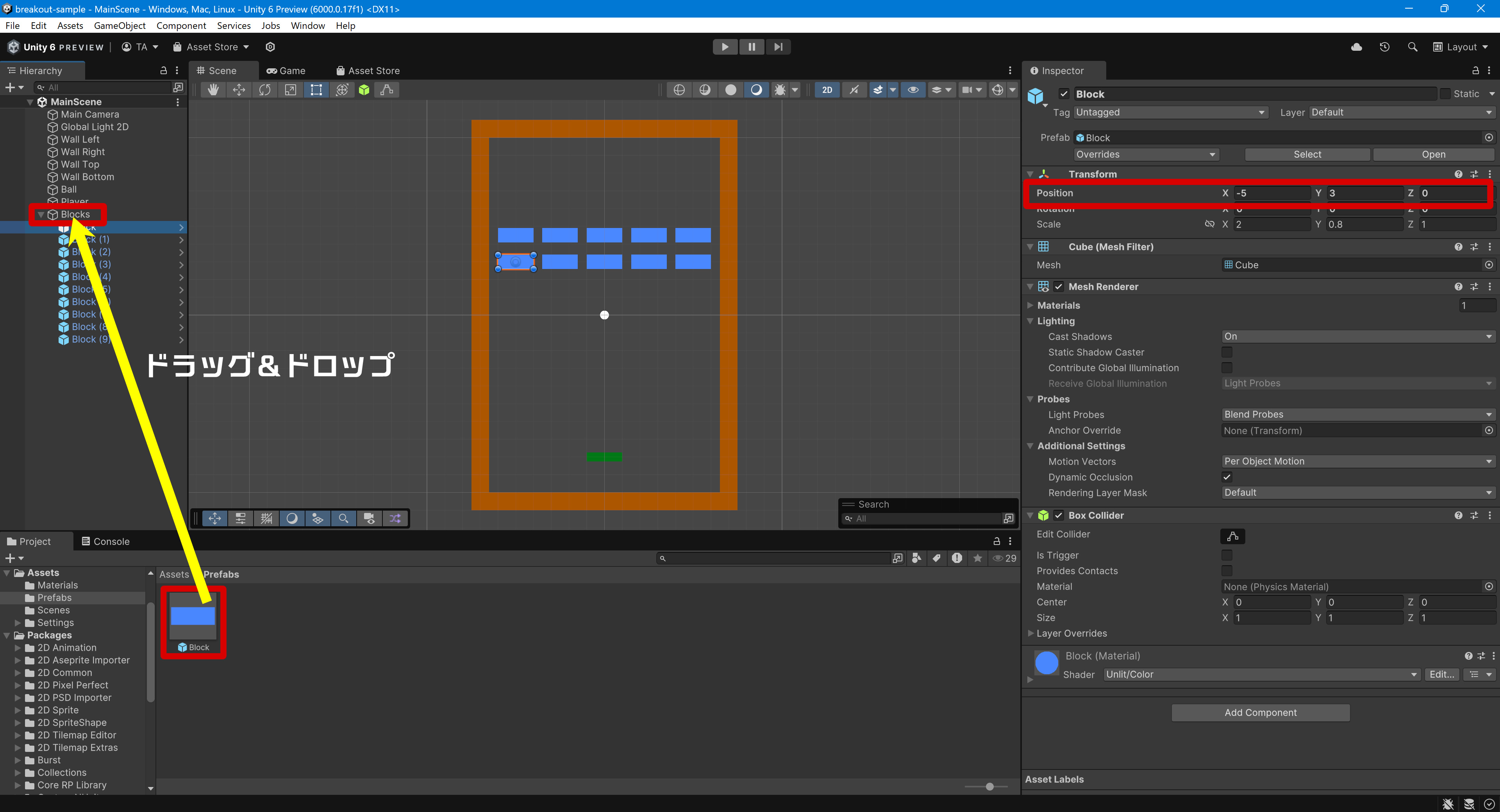Open the Tag Untagged dropdown
This screenshot has height=812, width=1500.
click(1170, 112)
